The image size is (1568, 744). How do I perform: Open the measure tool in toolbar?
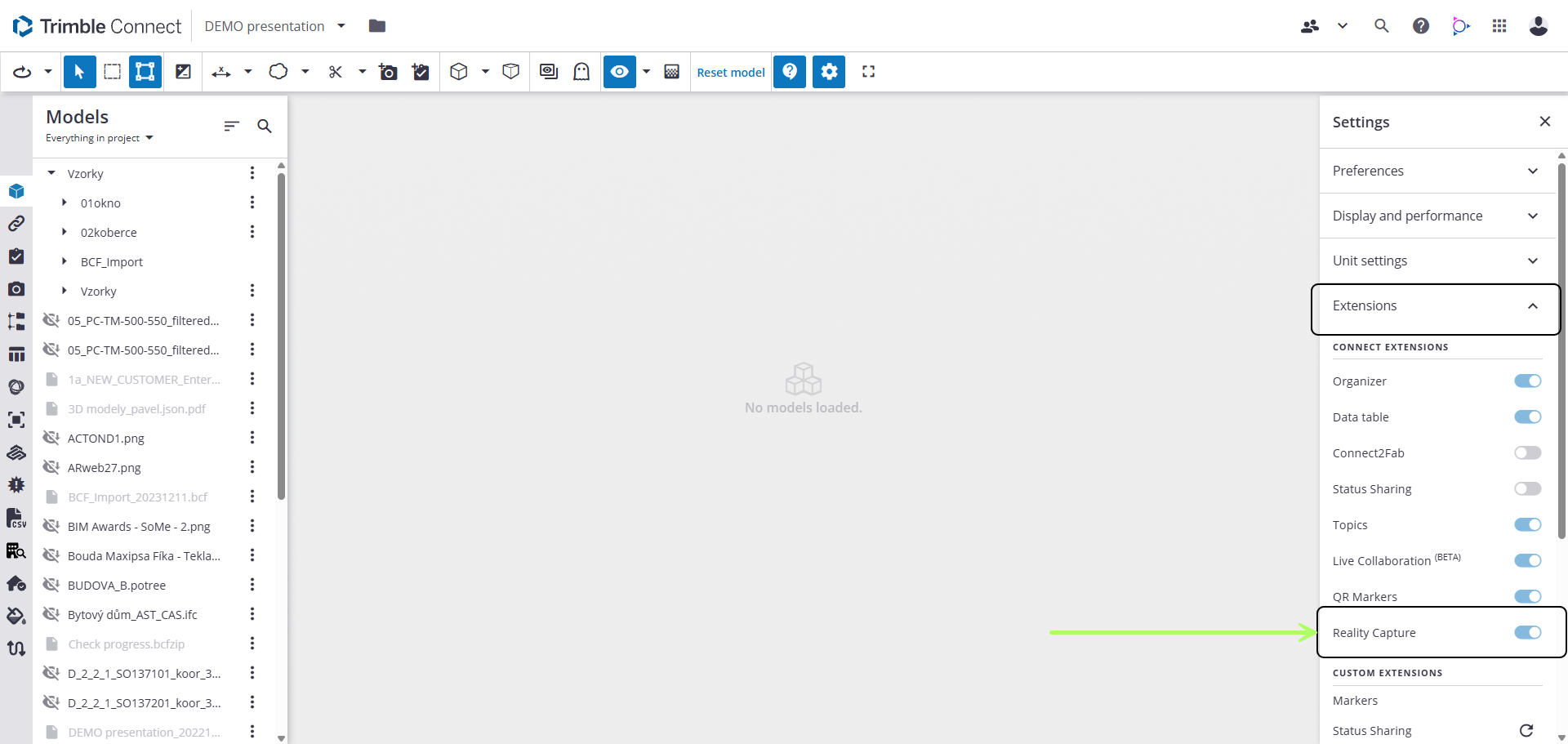[221, 72]
